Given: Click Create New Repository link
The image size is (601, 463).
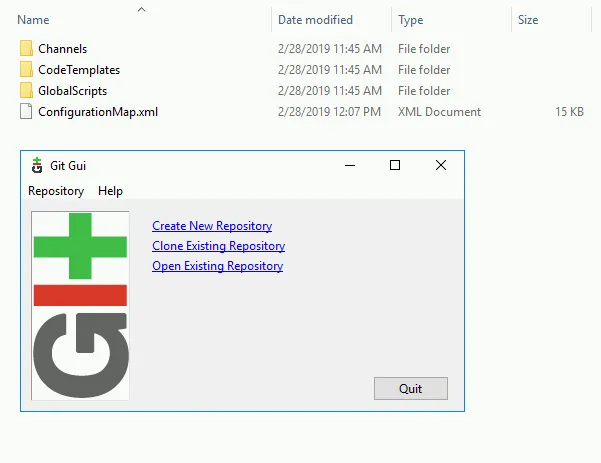Looking at the screenshot, I should [x=212, y=226].
